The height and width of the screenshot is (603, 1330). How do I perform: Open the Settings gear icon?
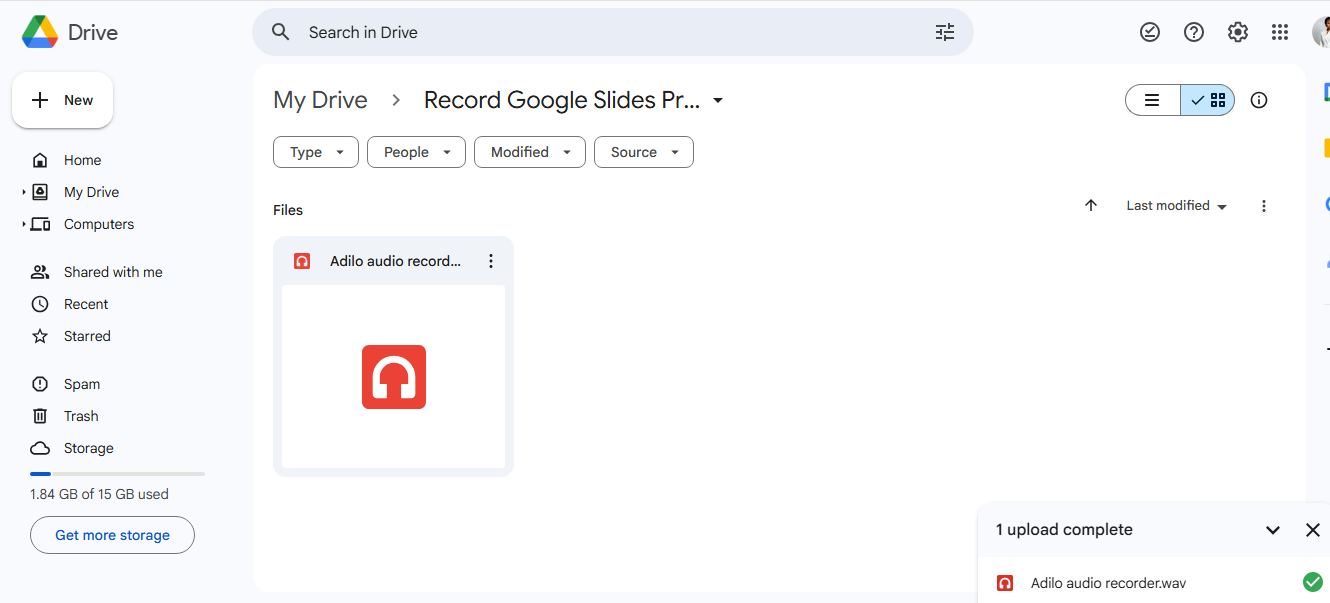coord(1238,32)
